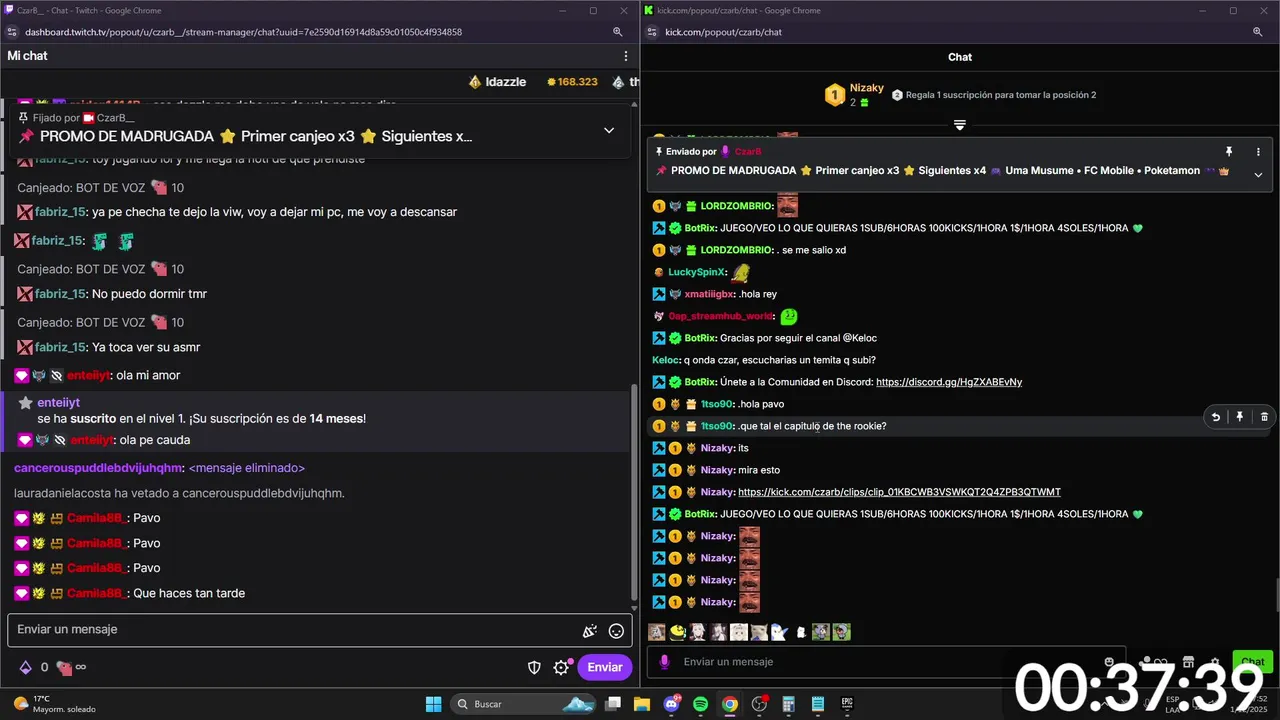Click the gold rank 1 badge by Nizaky leaderboard
1280x720 pixels.
pyautogui.click(x=835, y=95)
